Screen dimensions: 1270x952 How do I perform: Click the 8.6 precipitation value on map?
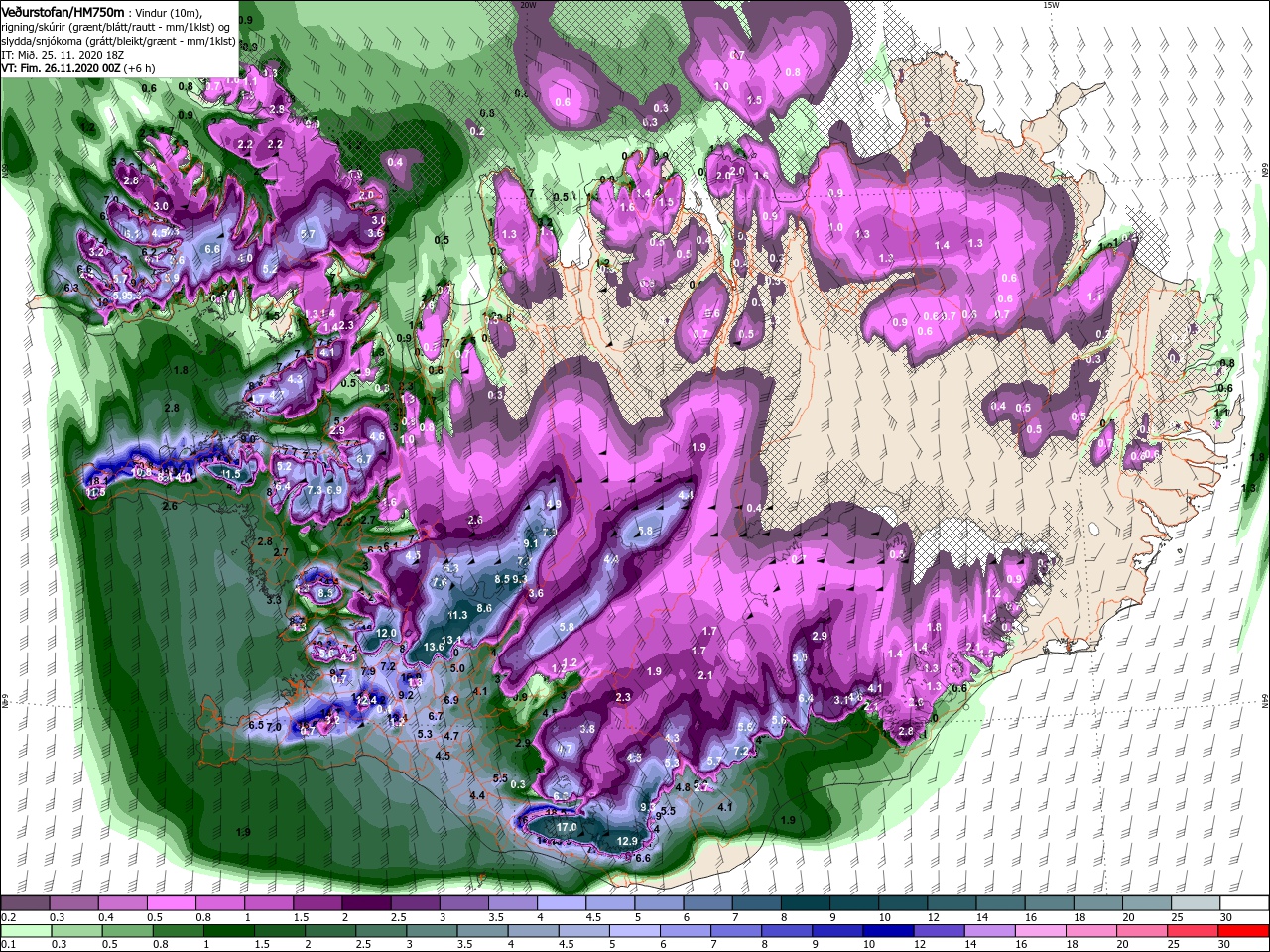484,608
